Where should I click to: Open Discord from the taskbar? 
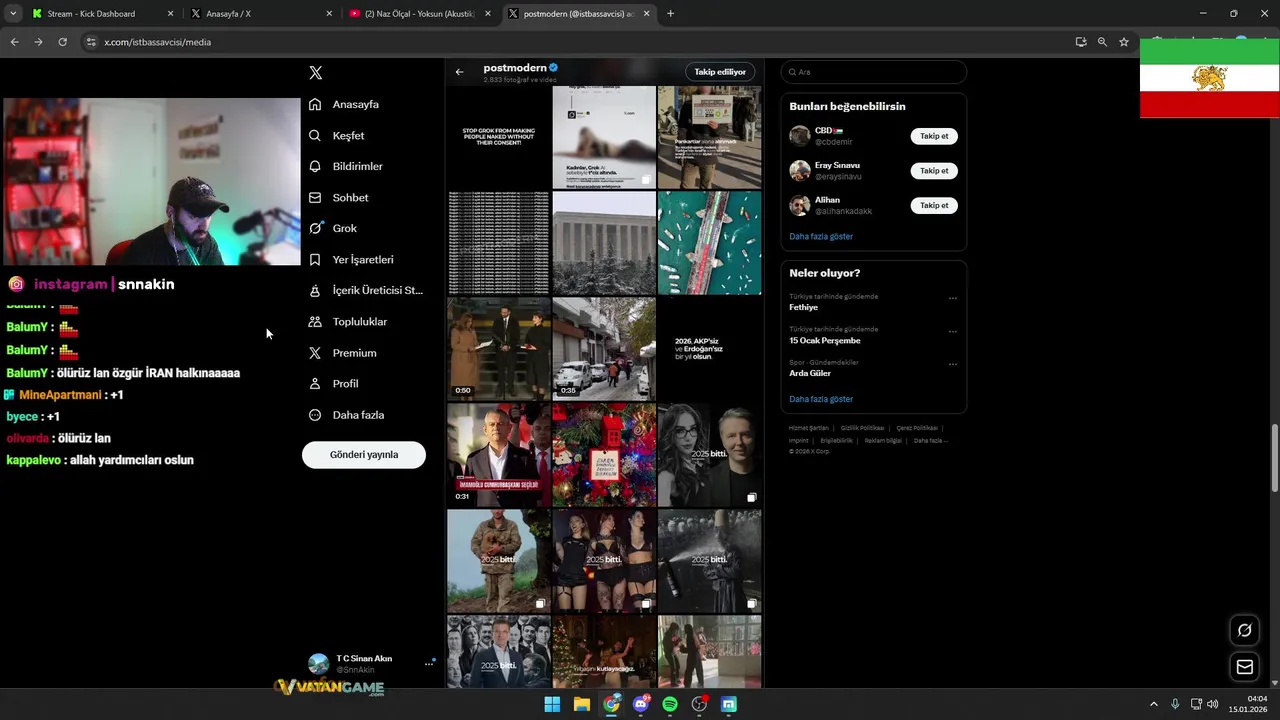[641, 704]
